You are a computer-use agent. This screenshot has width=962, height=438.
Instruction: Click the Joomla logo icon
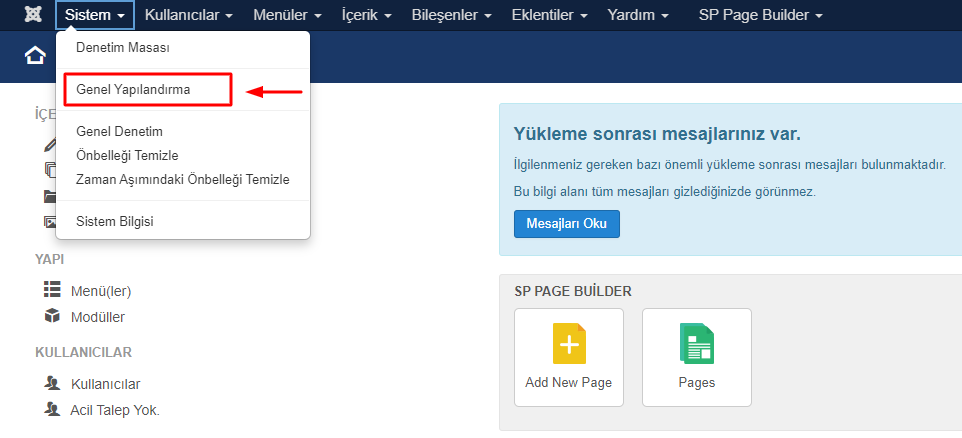point(32,15)
